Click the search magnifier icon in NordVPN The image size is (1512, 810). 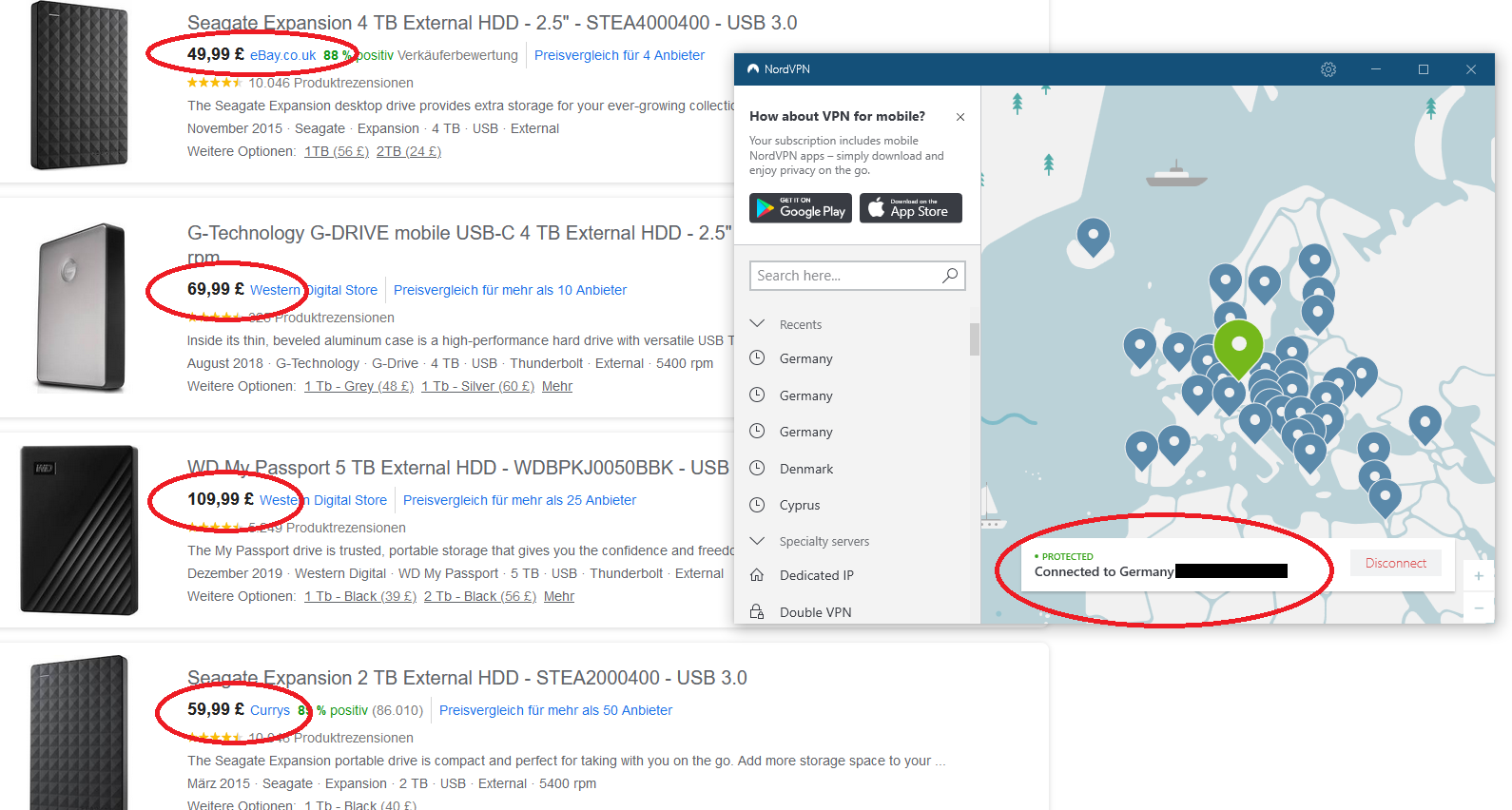tap(950, 276)
